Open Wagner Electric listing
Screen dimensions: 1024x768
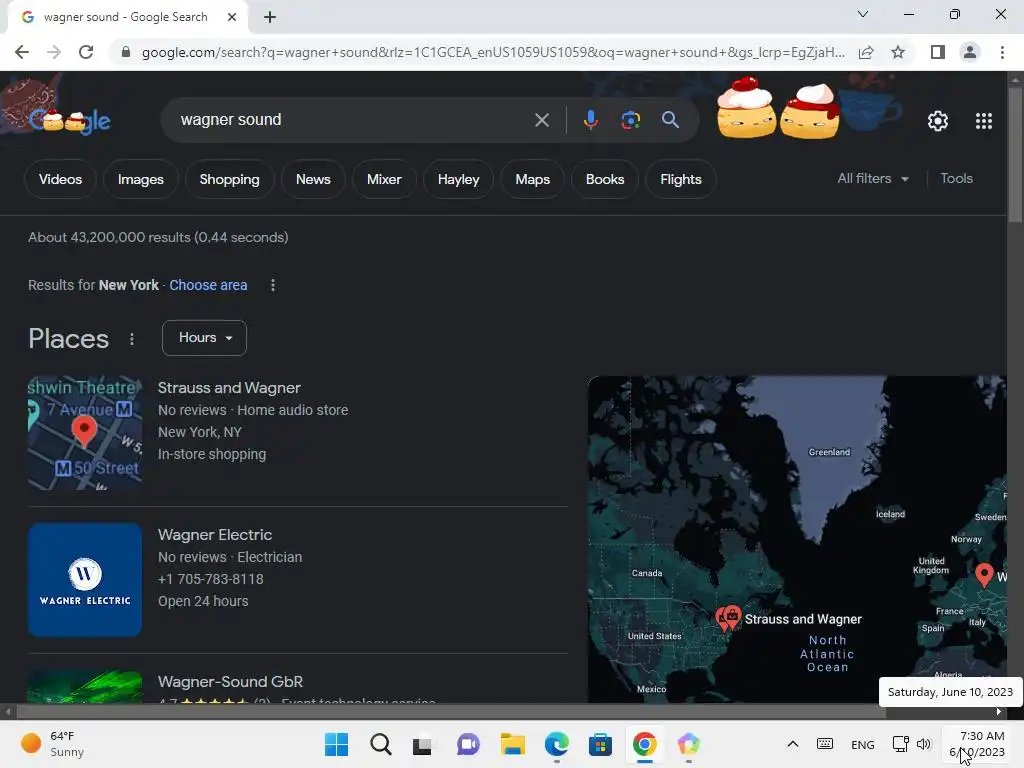(215, 535)
